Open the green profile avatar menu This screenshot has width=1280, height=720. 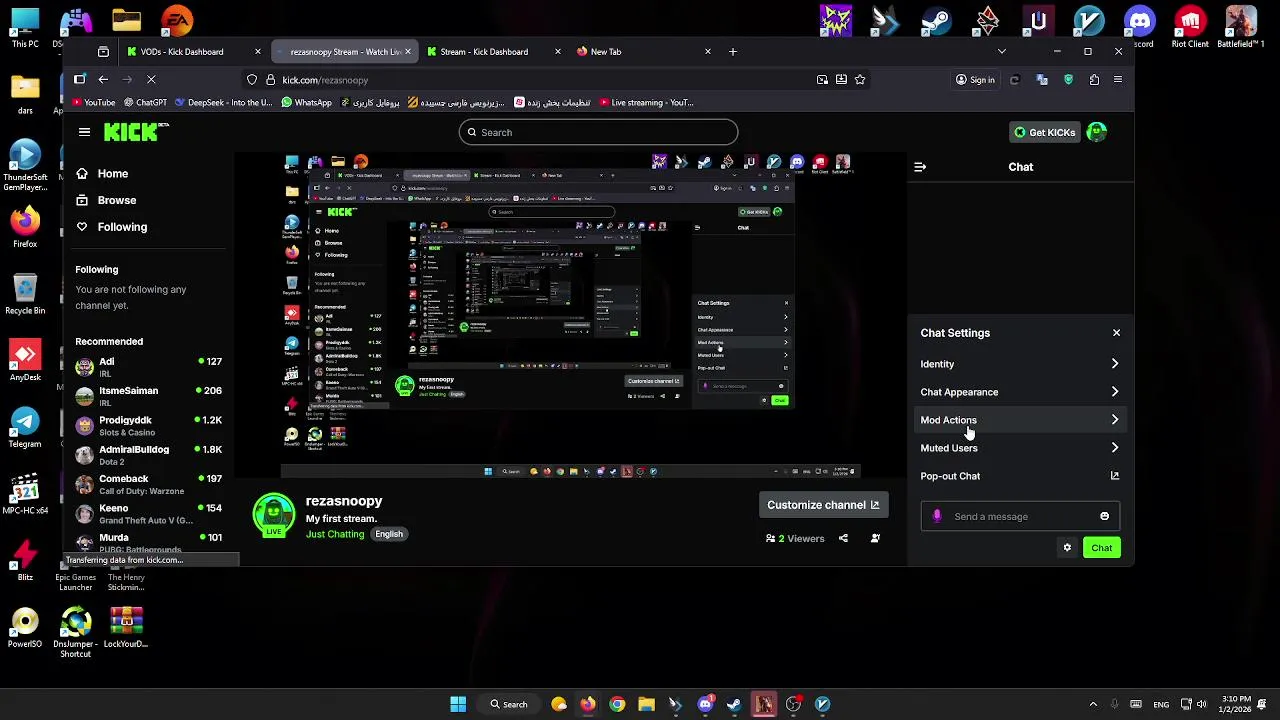1097,132
